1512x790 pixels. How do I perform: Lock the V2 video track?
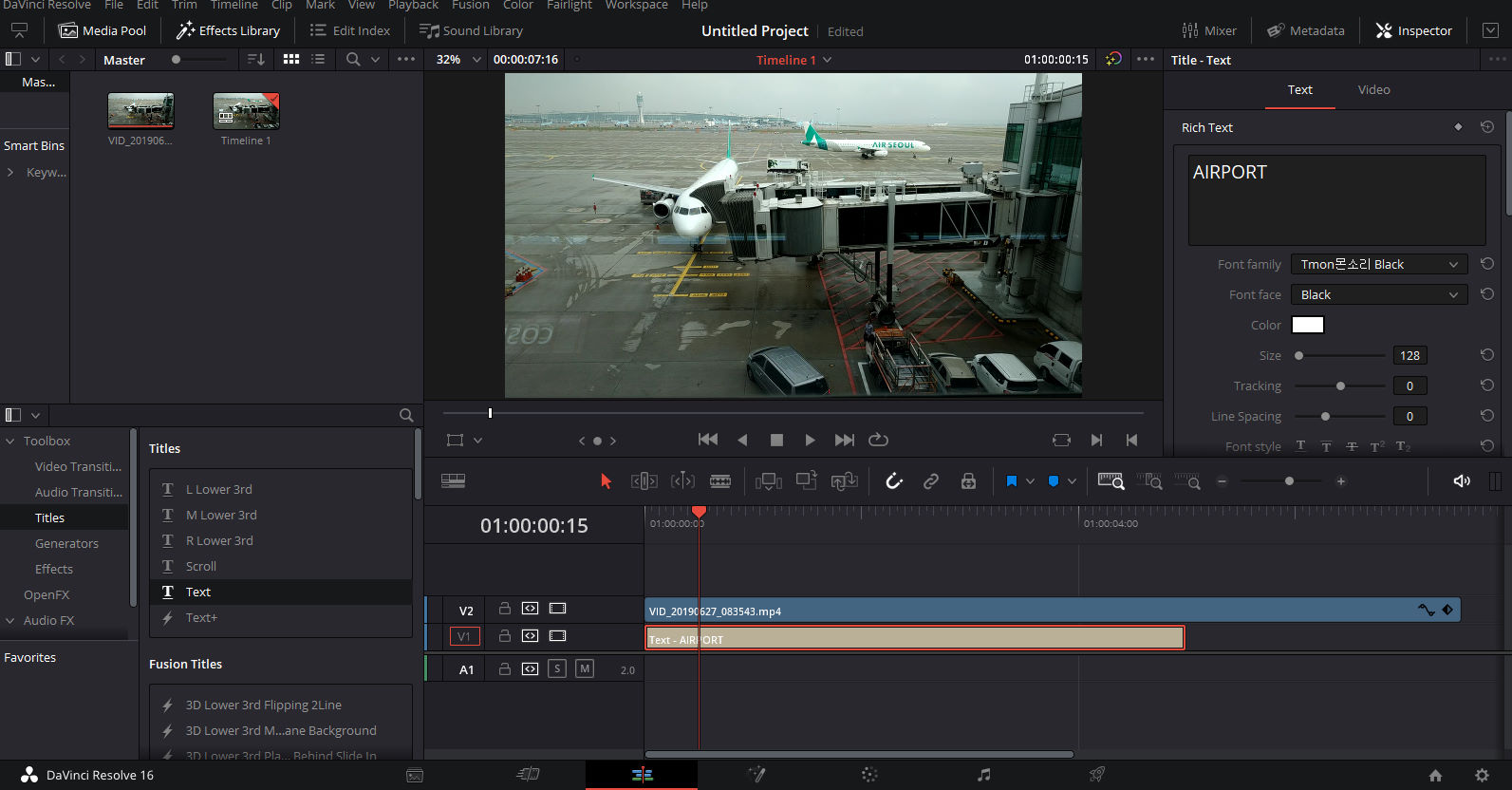pyautogui.click(x=505, y=609)
